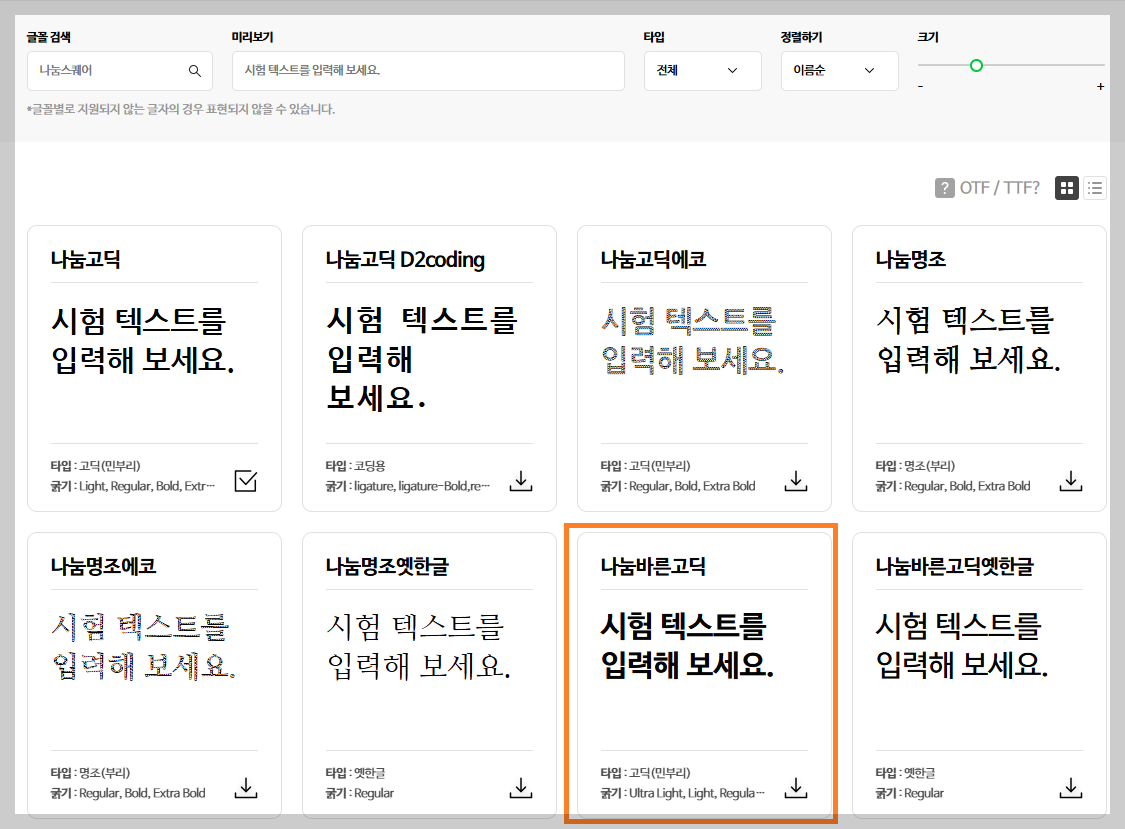Click '타입 : 옛한글' on 나눔명조옛한글 card
Screen dimensions: 1125x829
pyautogui.click(x=355, y=773)
